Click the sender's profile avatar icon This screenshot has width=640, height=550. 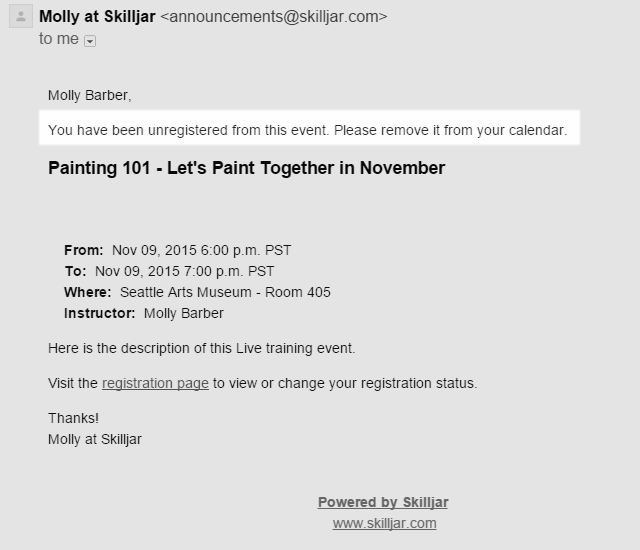[x=19, y=17]
